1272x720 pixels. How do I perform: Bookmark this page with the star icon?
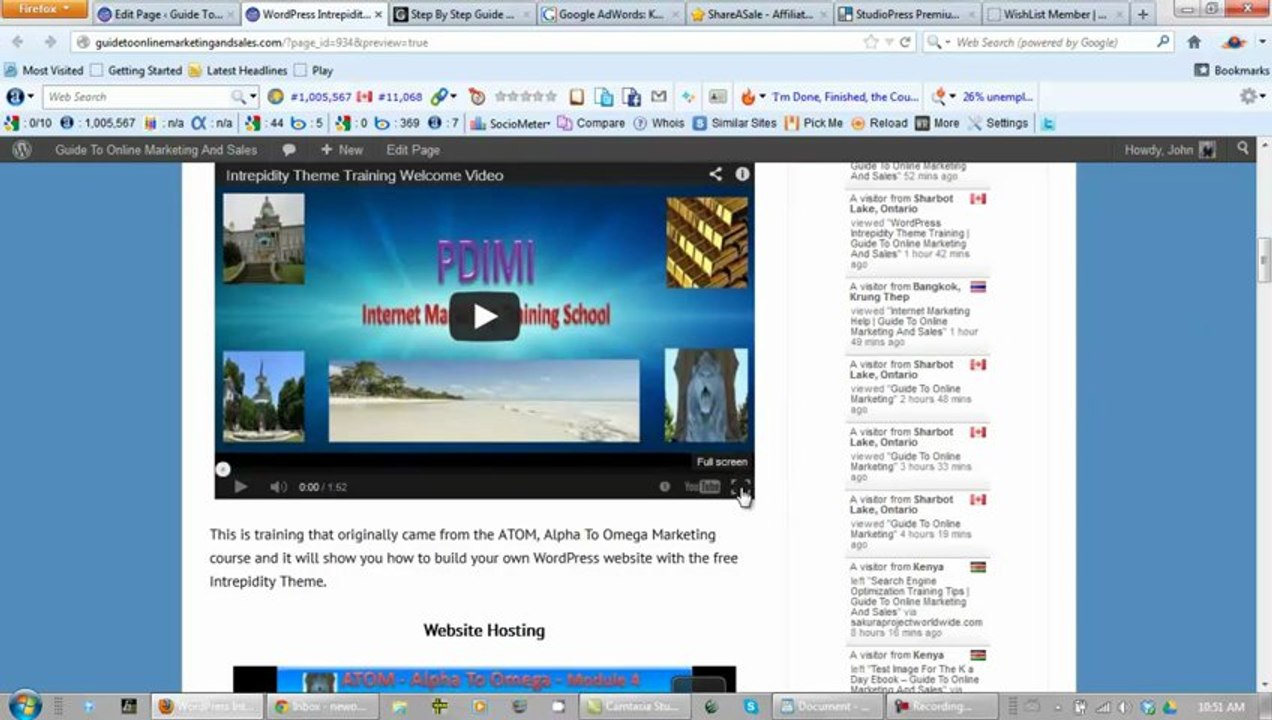click(x=870, y=42)
